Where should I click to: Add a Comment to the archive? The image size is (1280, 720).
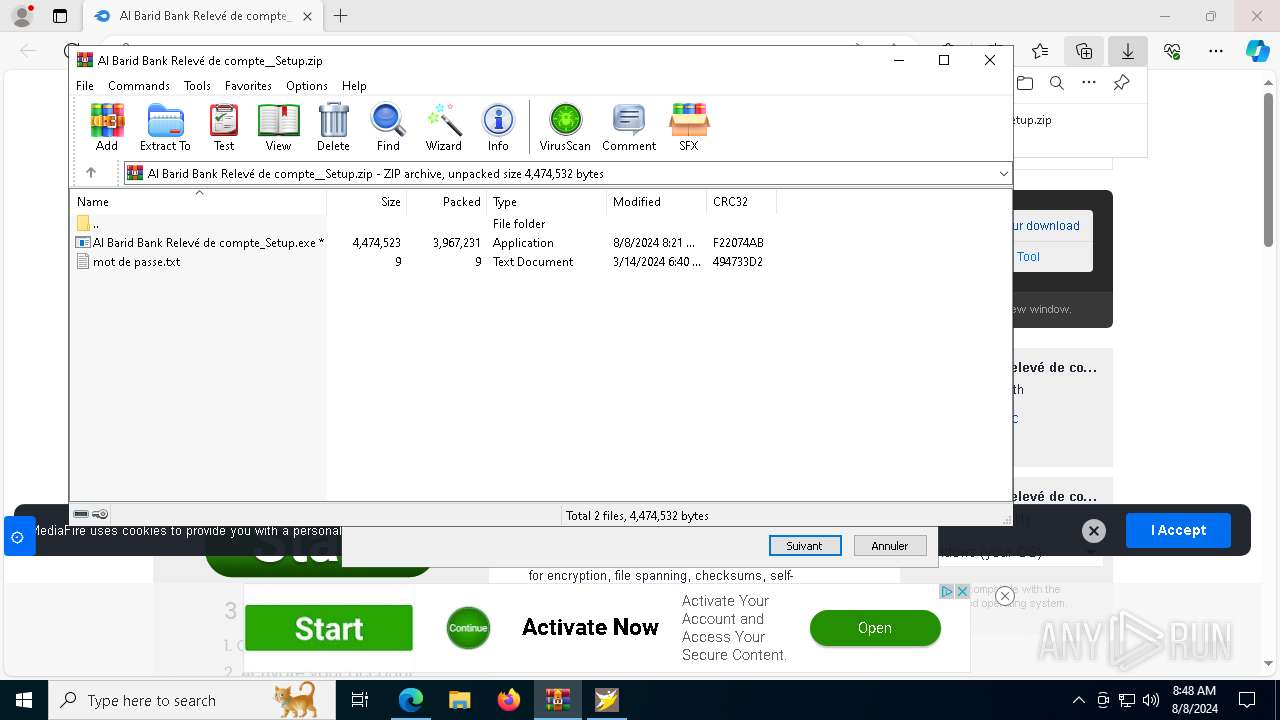(x=629, y=127)
